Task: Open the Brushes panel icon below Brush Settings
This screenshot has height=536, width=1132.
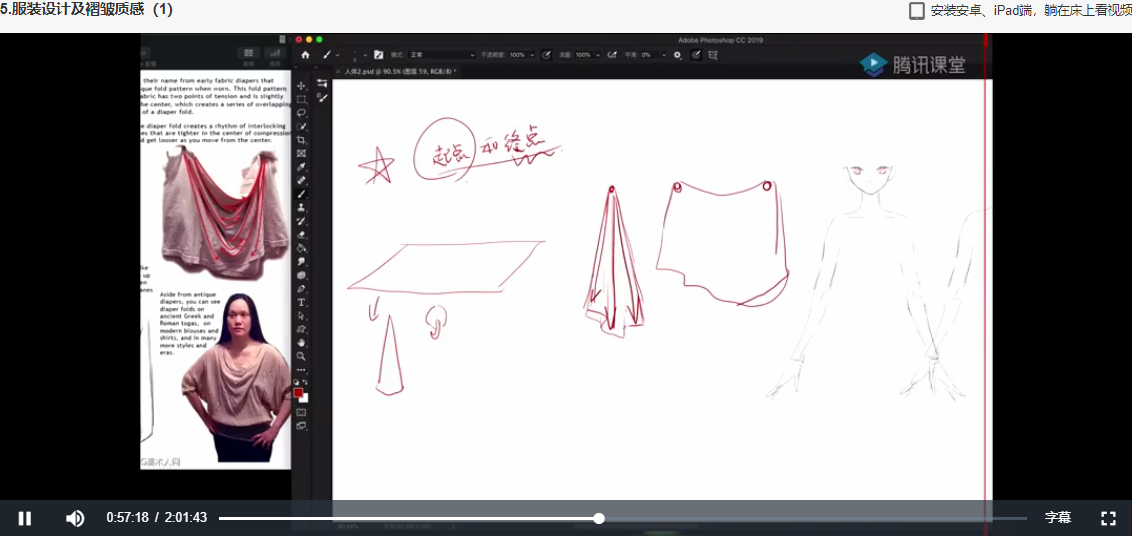Action: point(322,98)
